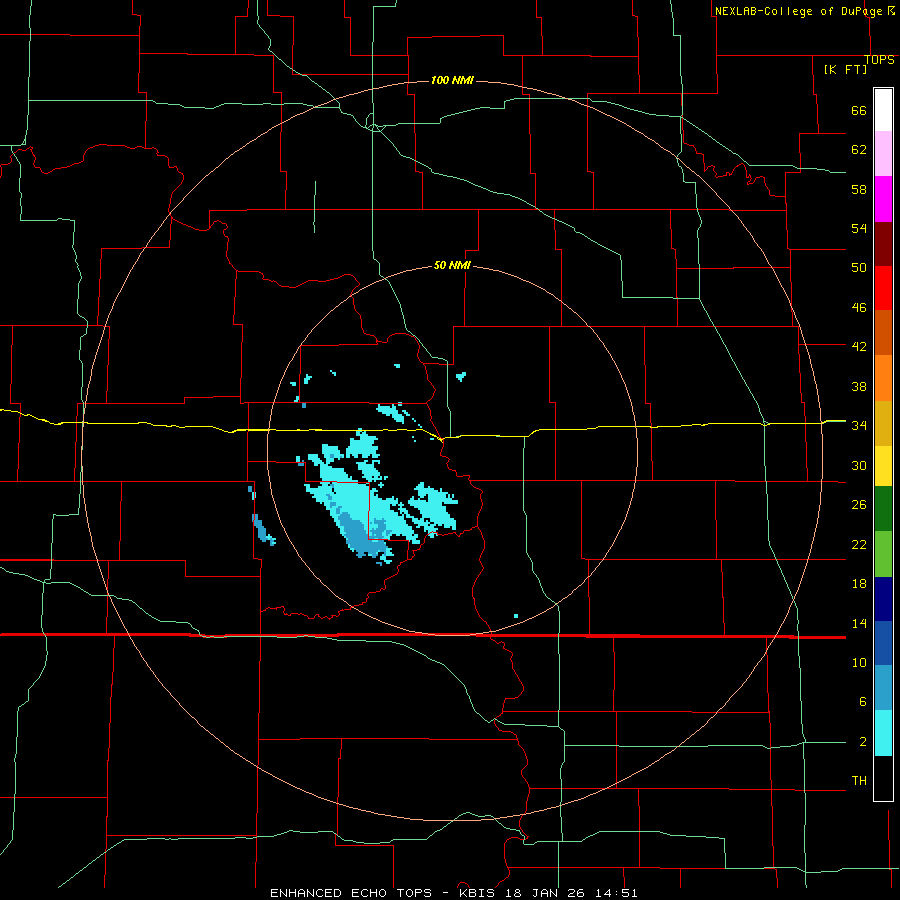Image resolution: width=900 pixels, height=900 pixels.
Task: Click the 30 legend value
Action: (x=859, y=465)
